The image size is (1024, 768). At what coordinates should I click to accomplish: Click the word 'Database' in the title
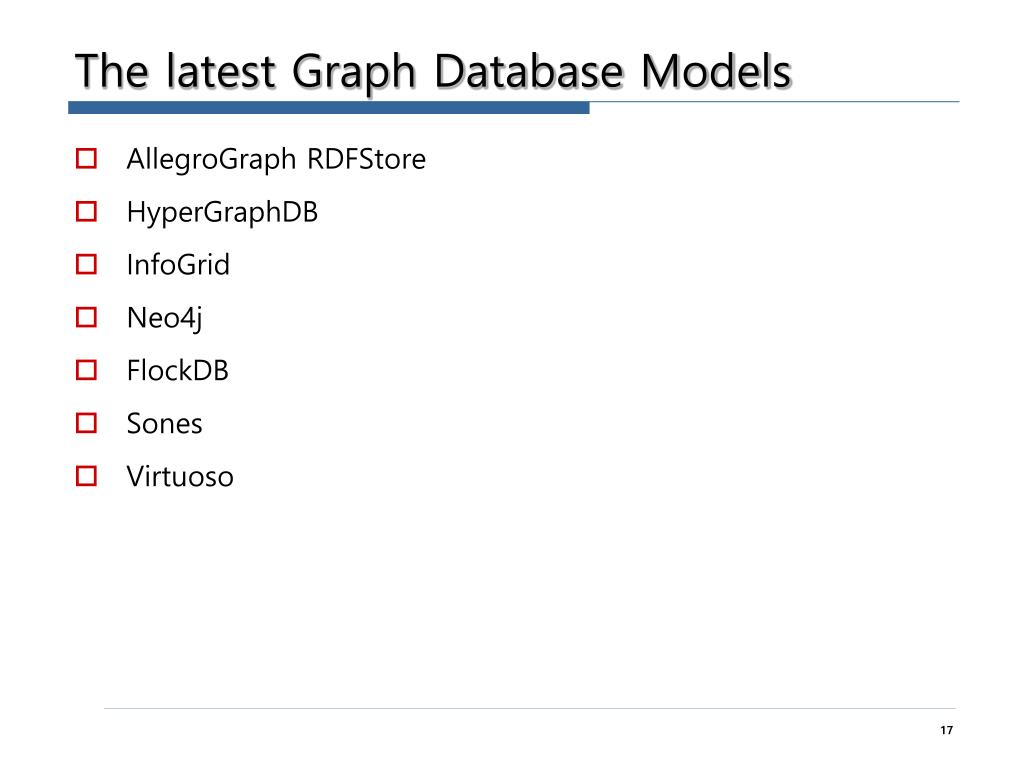click(528, 71)
